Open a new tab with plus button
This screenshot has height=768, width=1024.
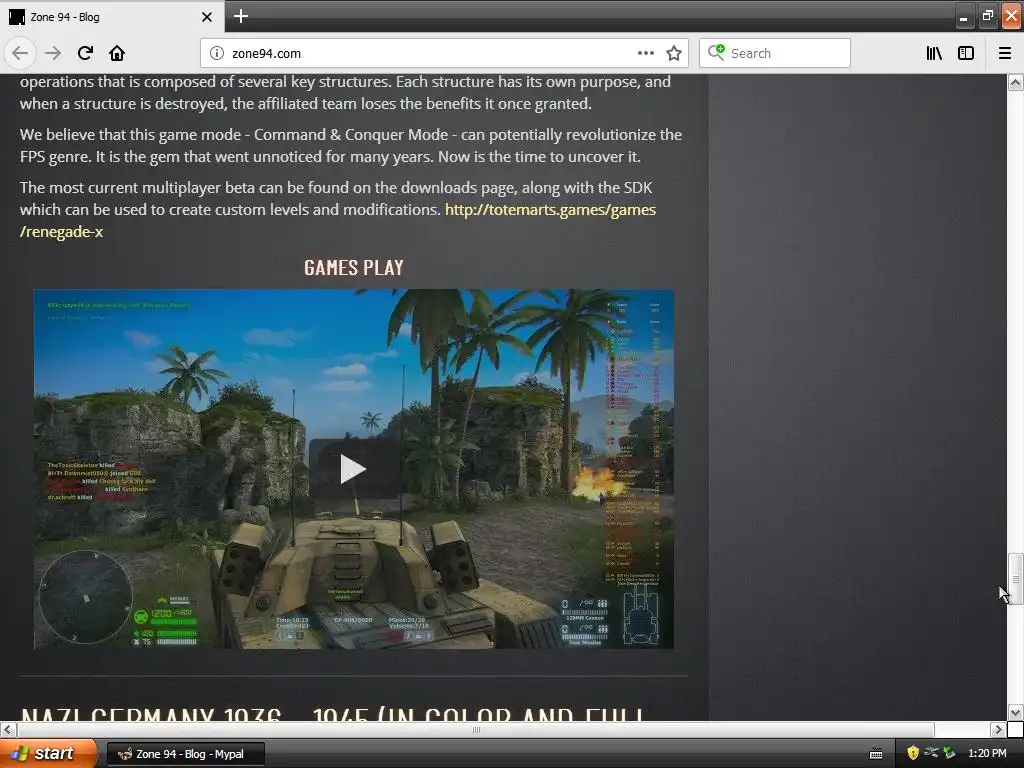(240, 16)
